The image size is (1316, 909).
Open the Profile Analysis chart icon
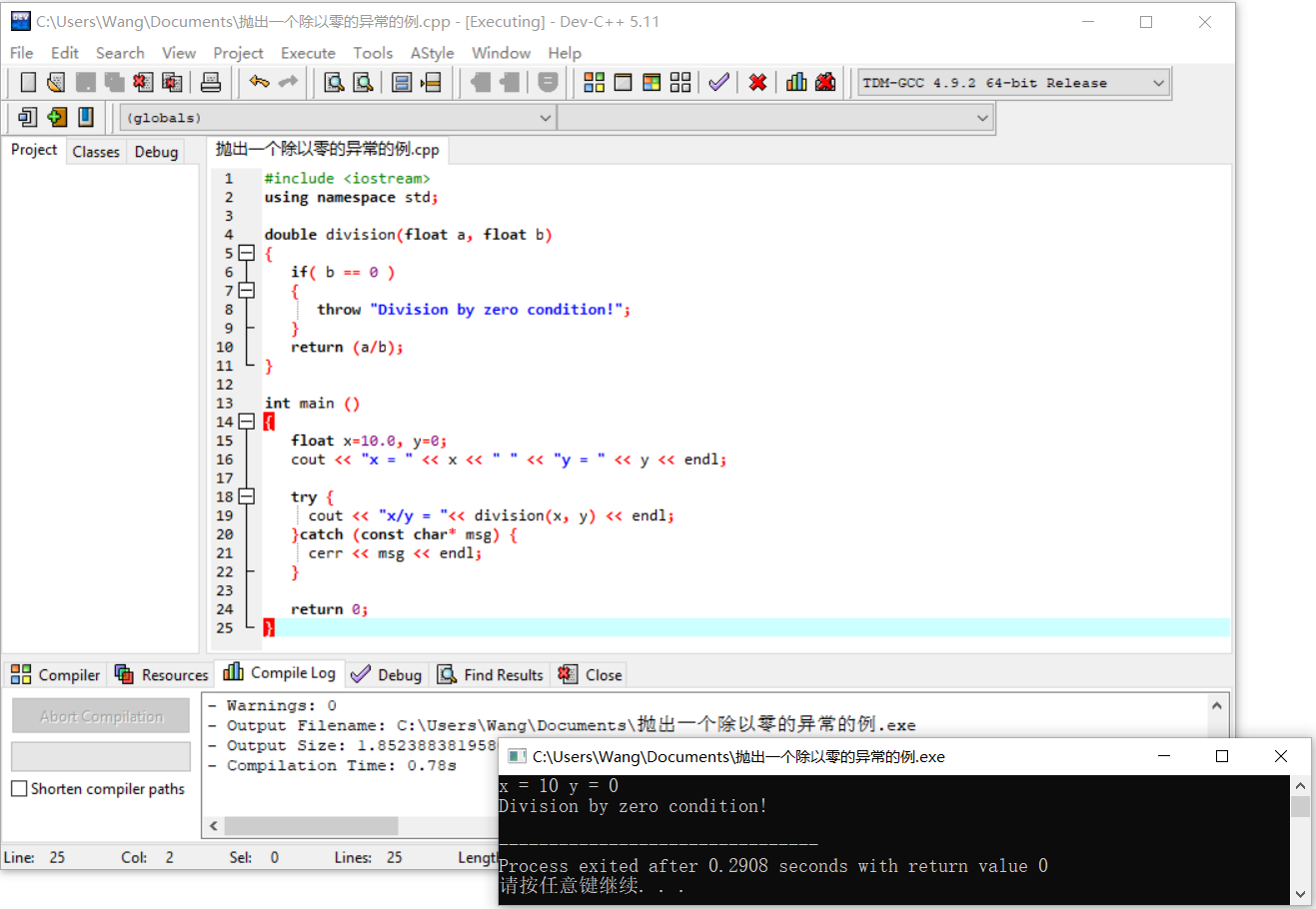[796, 82]
